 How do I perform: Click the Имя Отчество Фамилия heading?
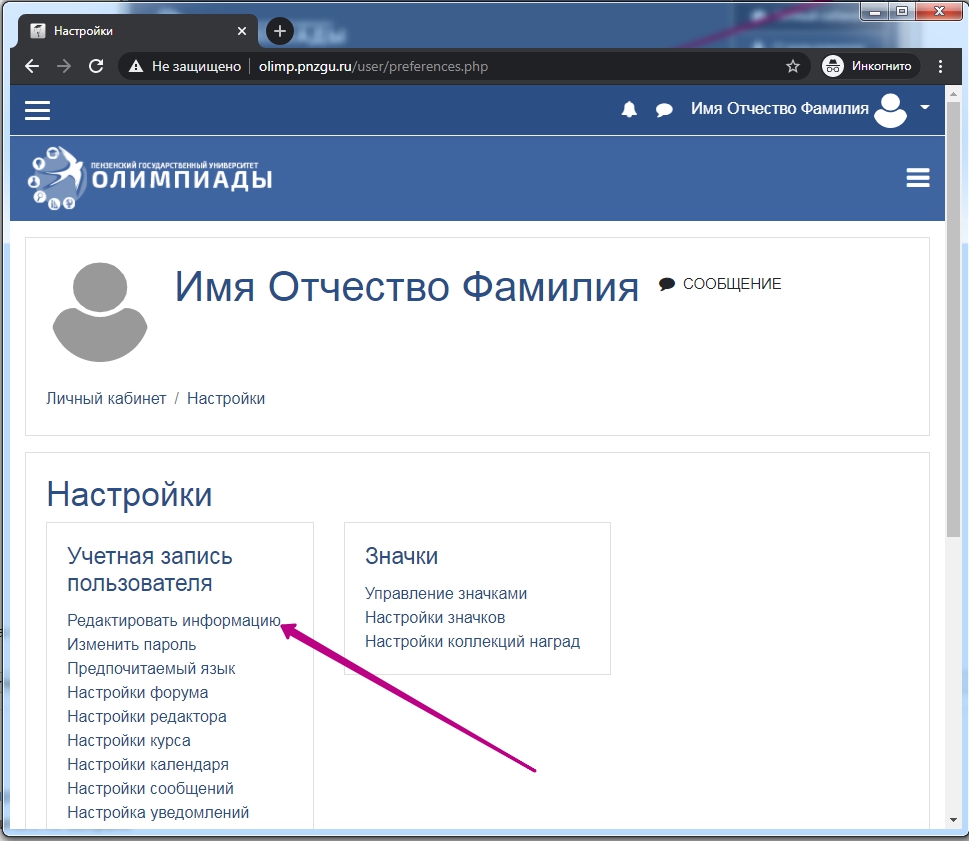(x=407, y=287)
